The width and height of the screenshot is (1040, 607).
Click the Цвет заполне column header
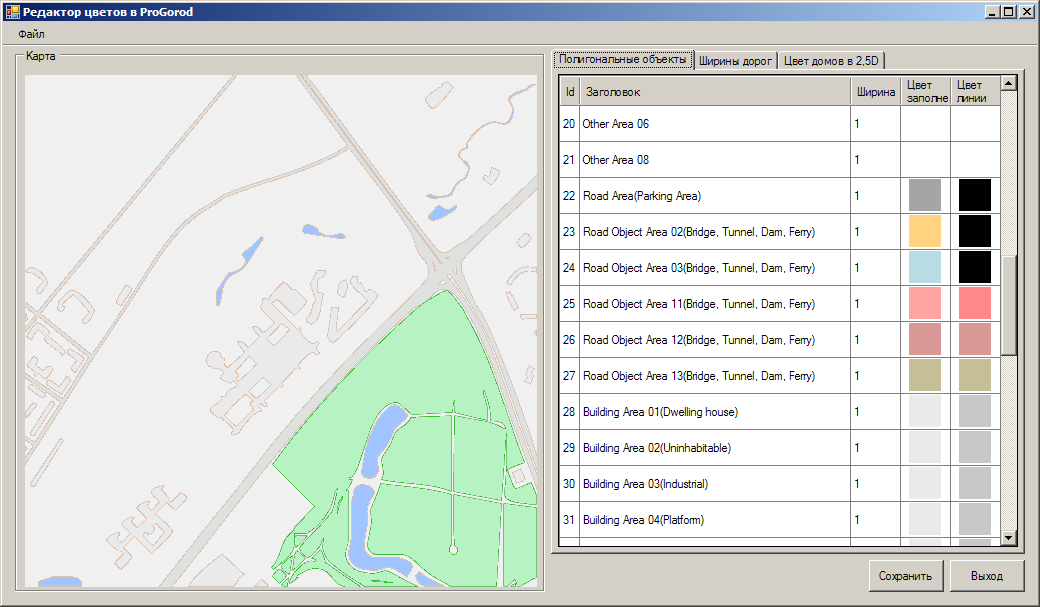point(925,92)
